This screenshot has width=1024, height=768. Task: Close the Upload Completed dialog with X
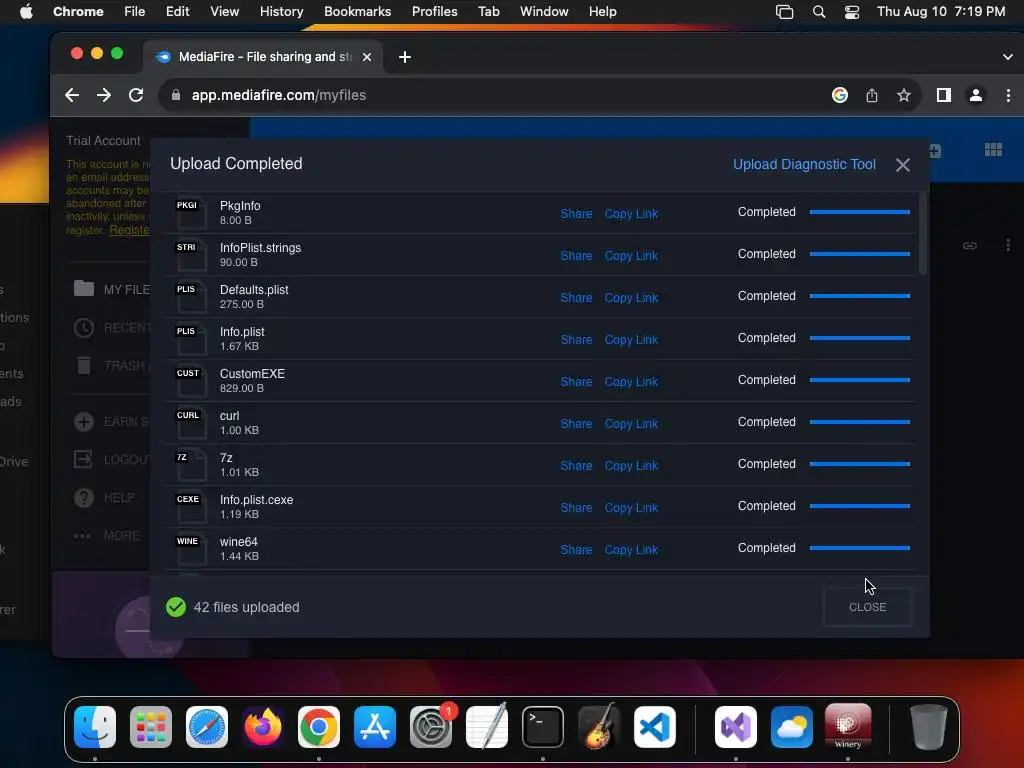903,165
